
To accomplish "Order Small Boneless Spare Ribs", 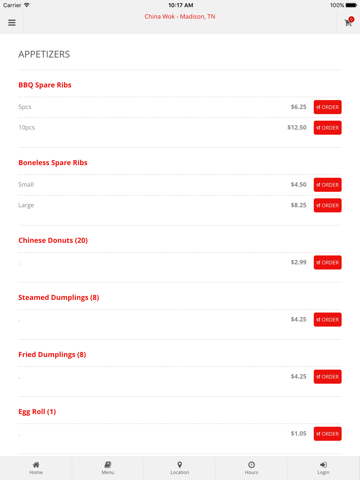I will click(327, 185).
